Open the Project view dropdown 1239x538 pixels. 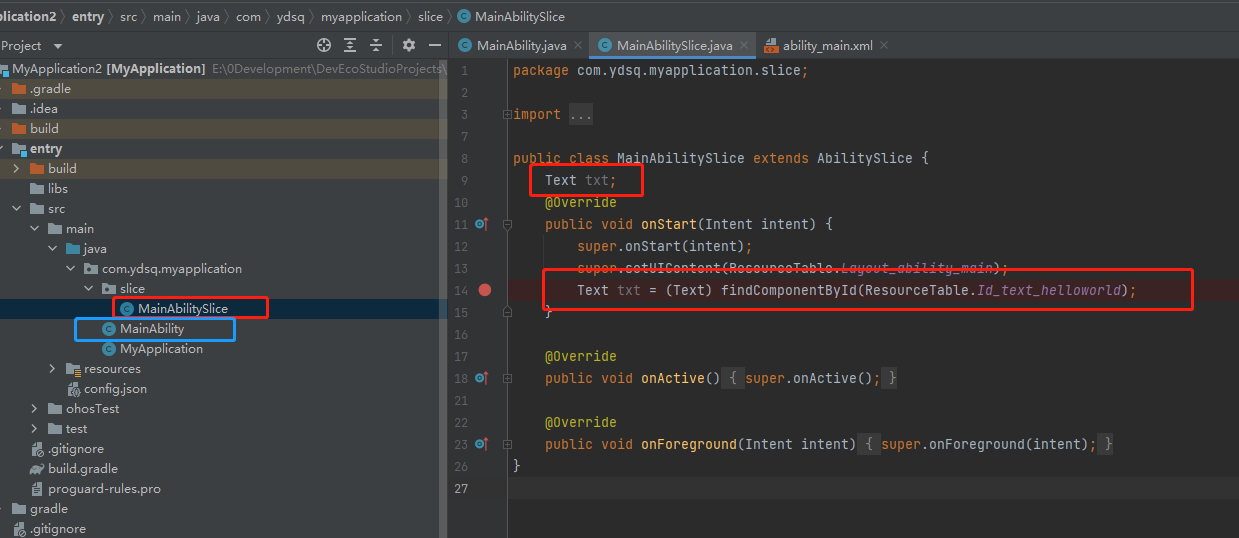(57, 46)
